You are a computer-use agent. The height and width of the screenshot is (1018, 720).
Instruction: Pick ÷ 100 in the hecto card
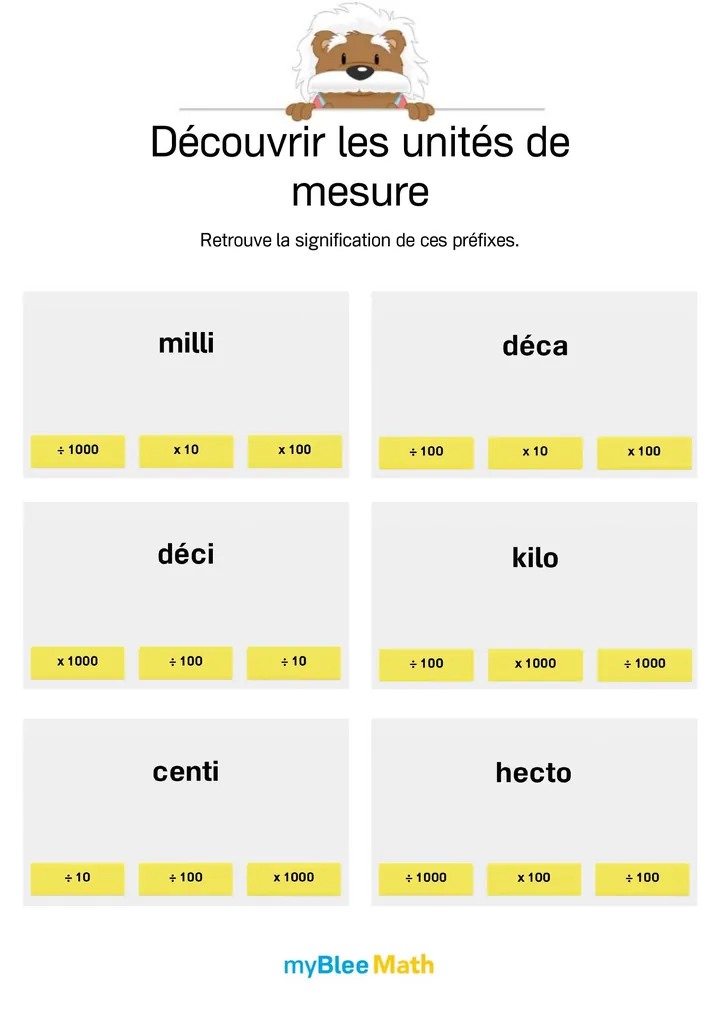pos(642,879)
